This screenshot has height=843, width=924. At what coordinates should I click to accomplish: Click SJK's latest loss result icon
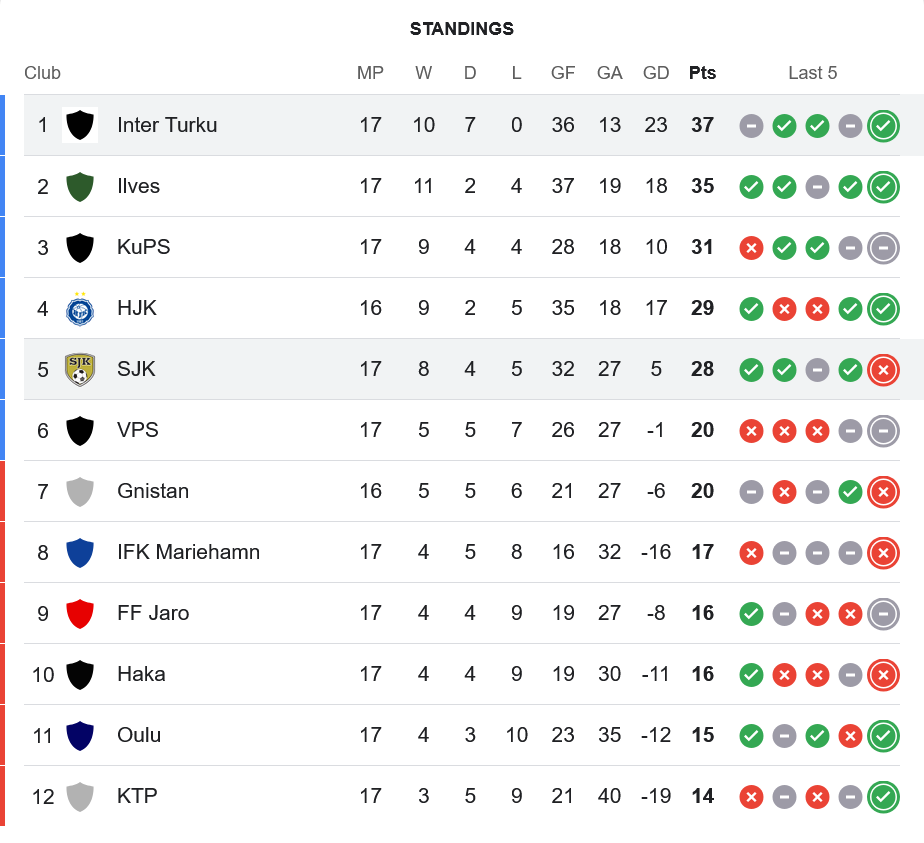883,370
